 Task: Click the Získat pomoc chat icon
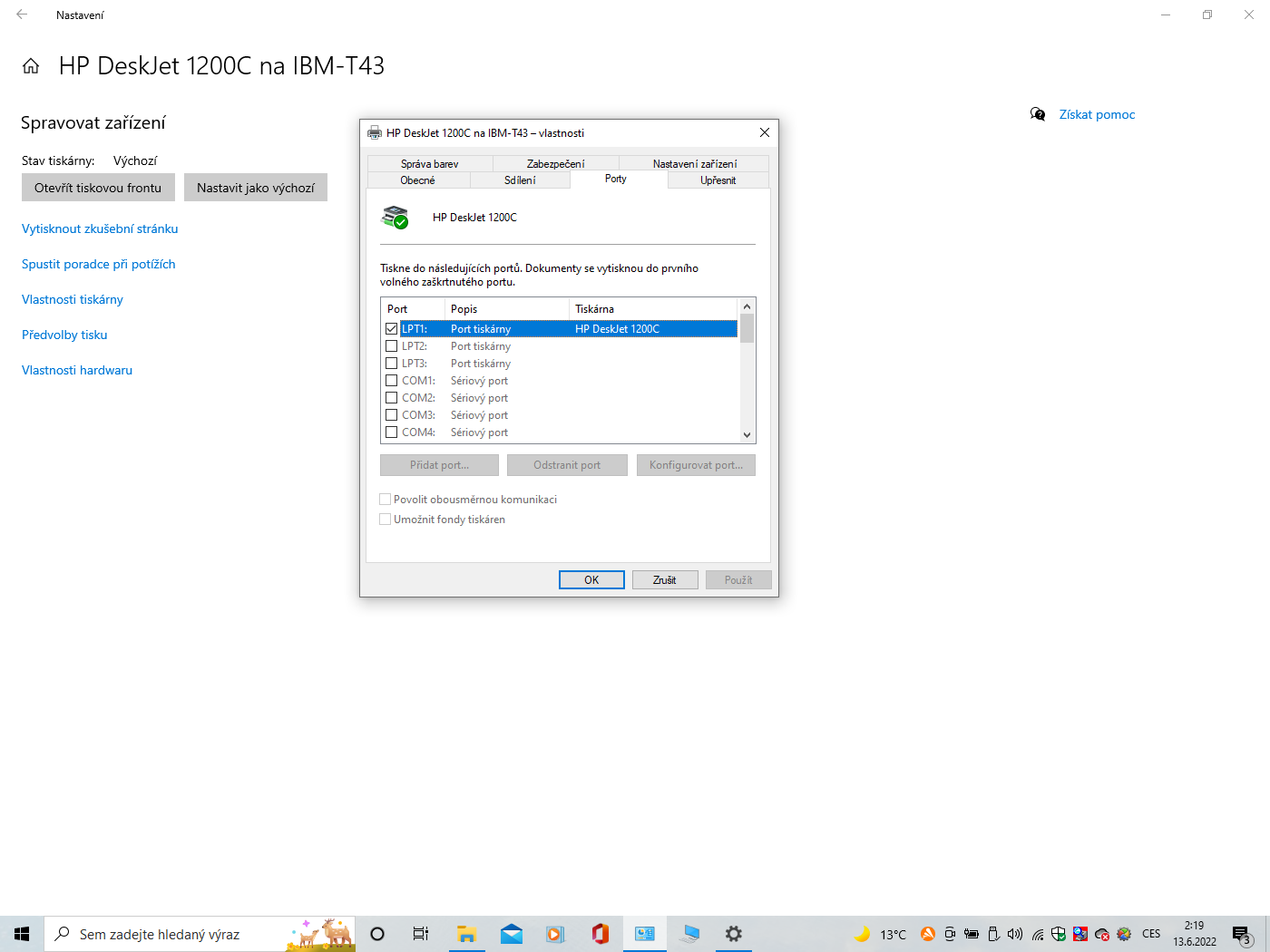(x=1038, y=114)
